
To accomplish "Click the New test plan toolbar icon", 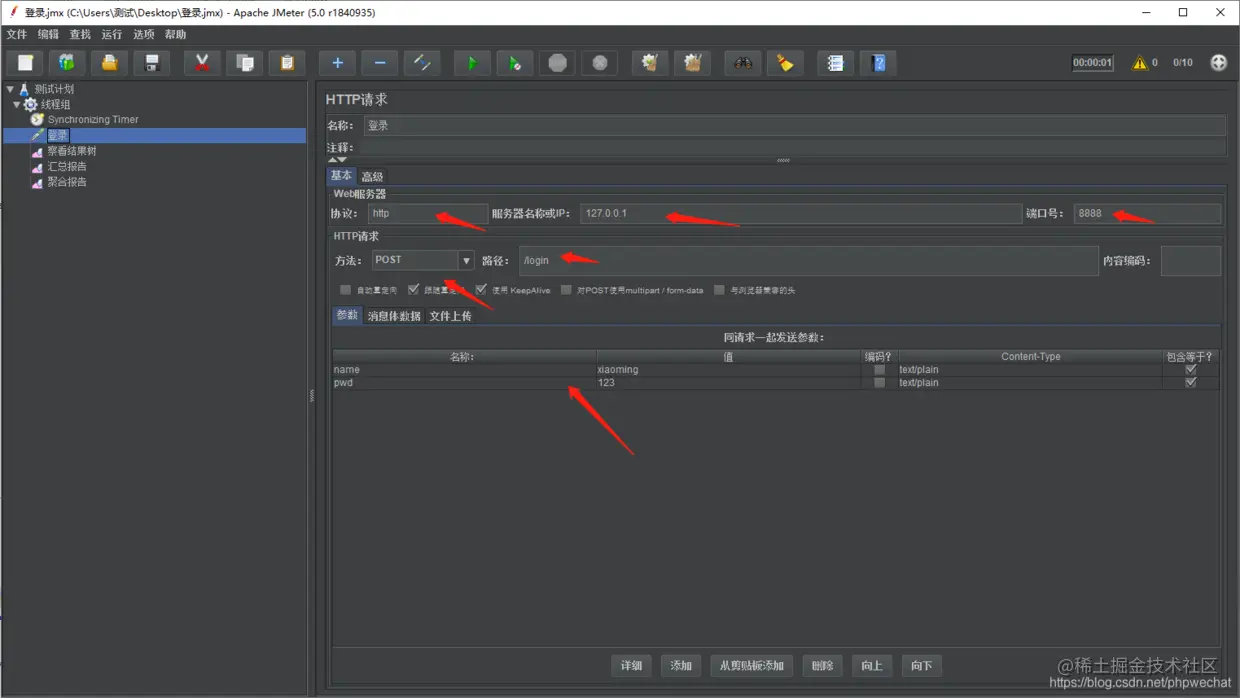I will pyautogui.click(x=25, y=63).
